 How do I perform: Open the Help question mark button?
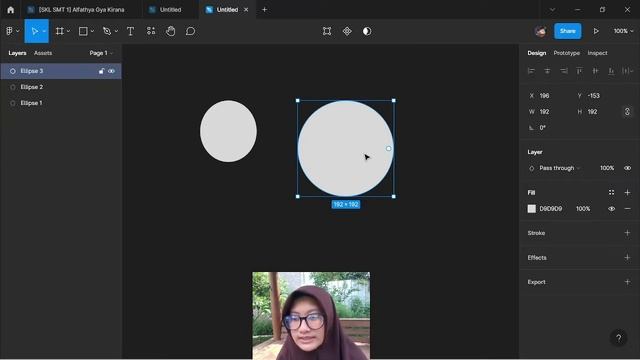[x=619, y=338]
